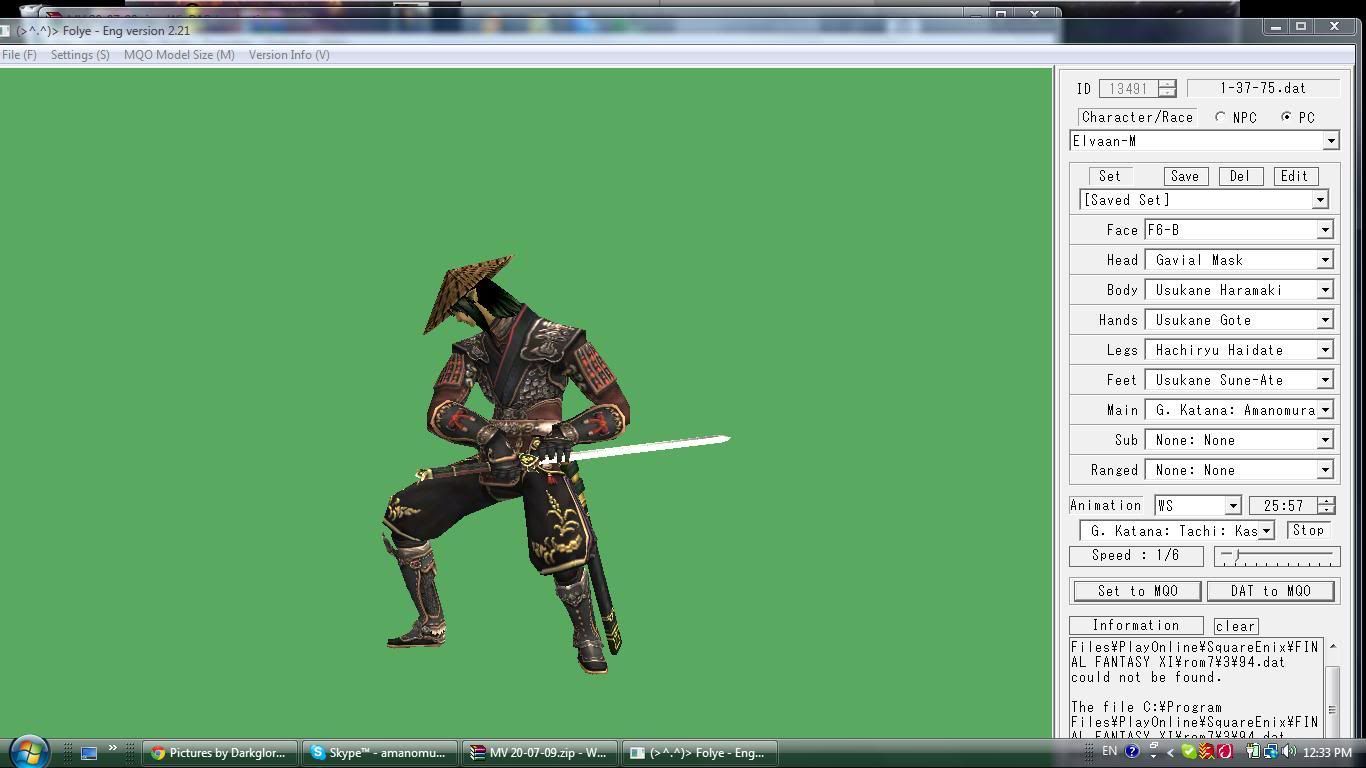1366x768 pixels.
Task: Open the G. Katana: Tachi animation dropdown
Action: [x=1266, y=531]
